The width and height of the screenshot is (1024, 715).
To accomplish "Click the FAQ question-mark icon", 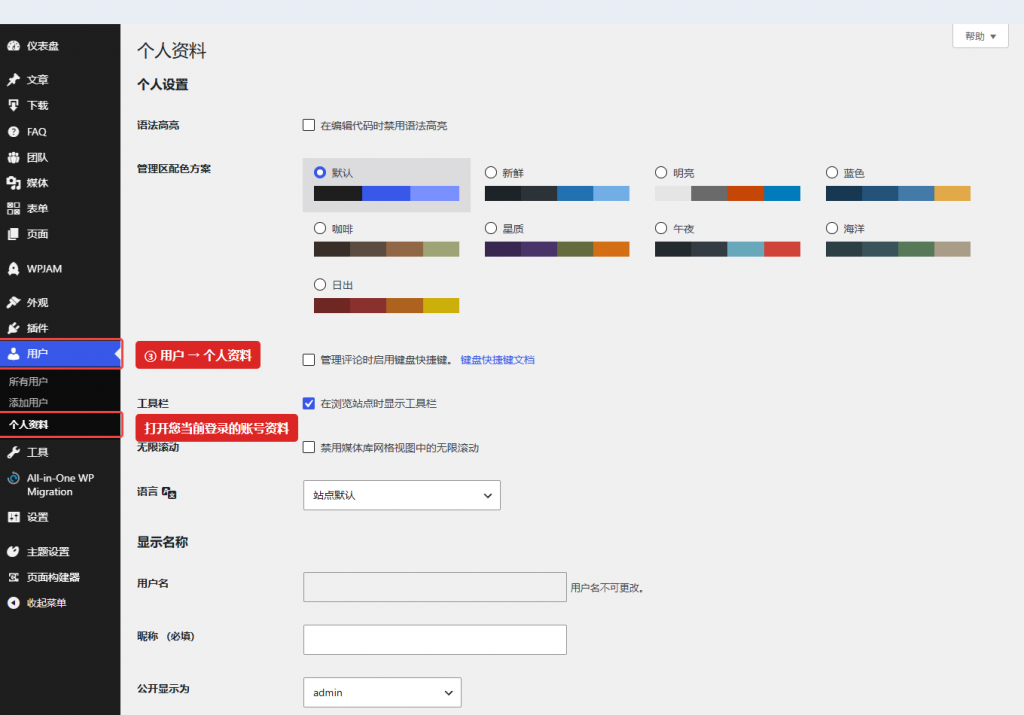I will [x=13, y=132].
